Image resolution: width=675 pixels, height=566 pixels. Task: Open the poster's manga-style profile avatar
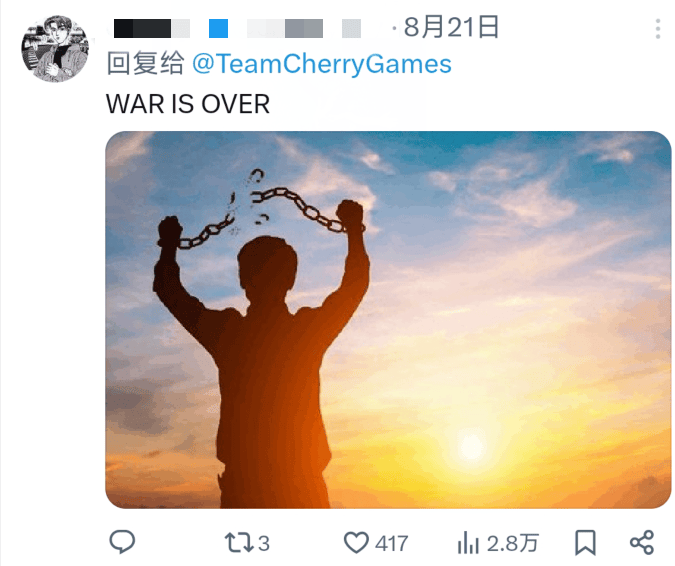(55, 49)
